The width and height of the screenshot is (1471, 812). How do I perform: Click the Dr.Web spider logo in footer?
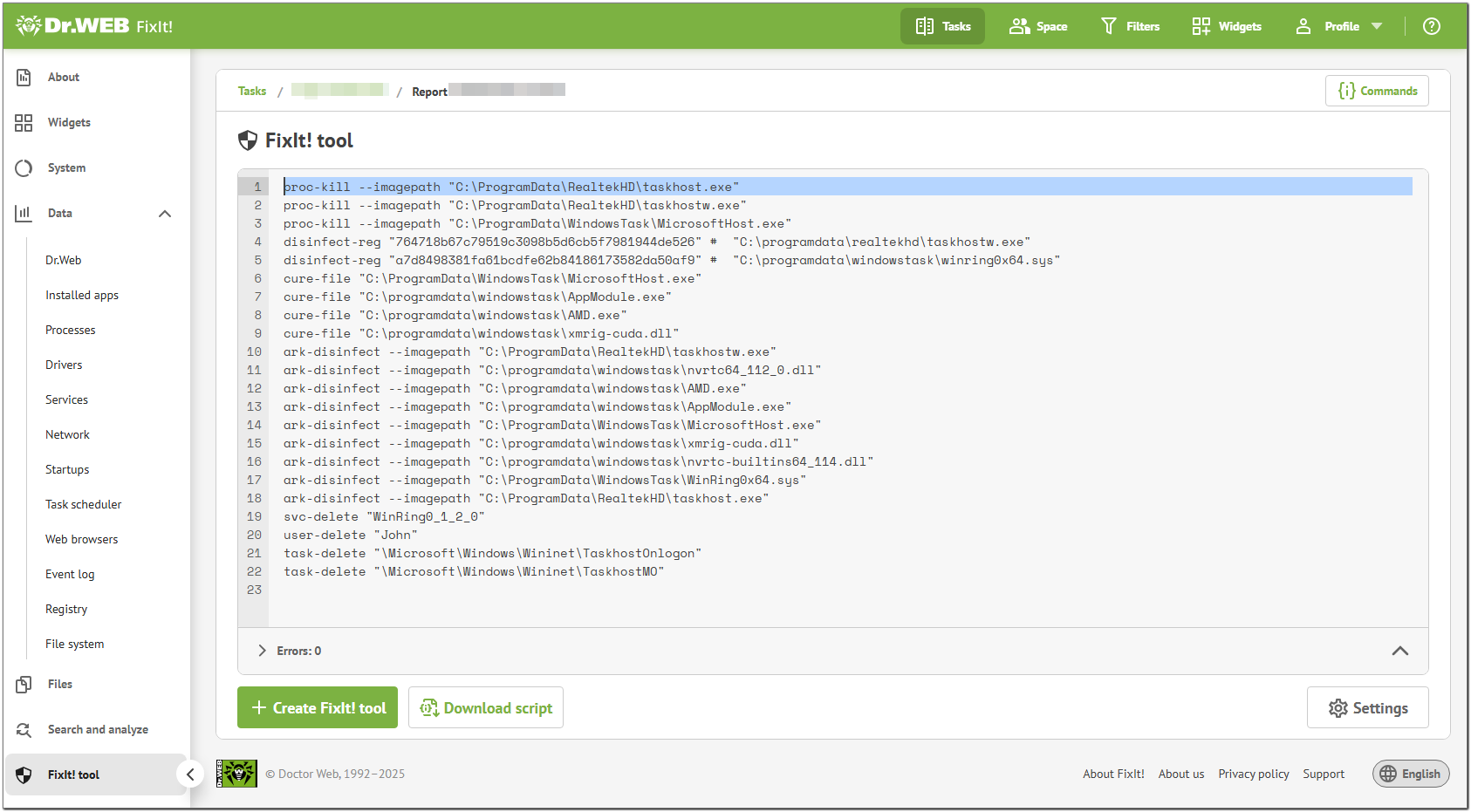(x=236, y=774)
